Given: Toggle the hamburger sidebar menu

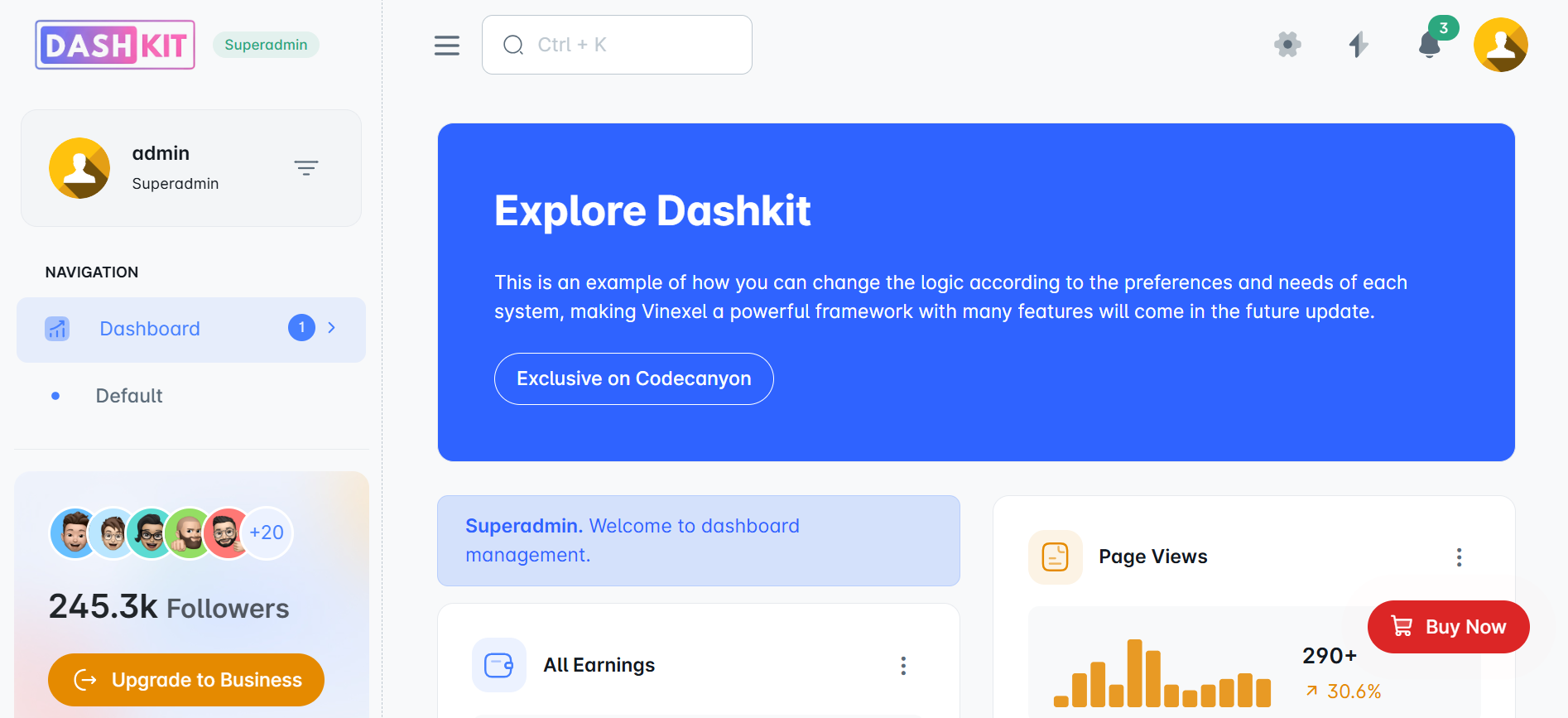Looking at the screenshot, I should (x=447, y=46).
